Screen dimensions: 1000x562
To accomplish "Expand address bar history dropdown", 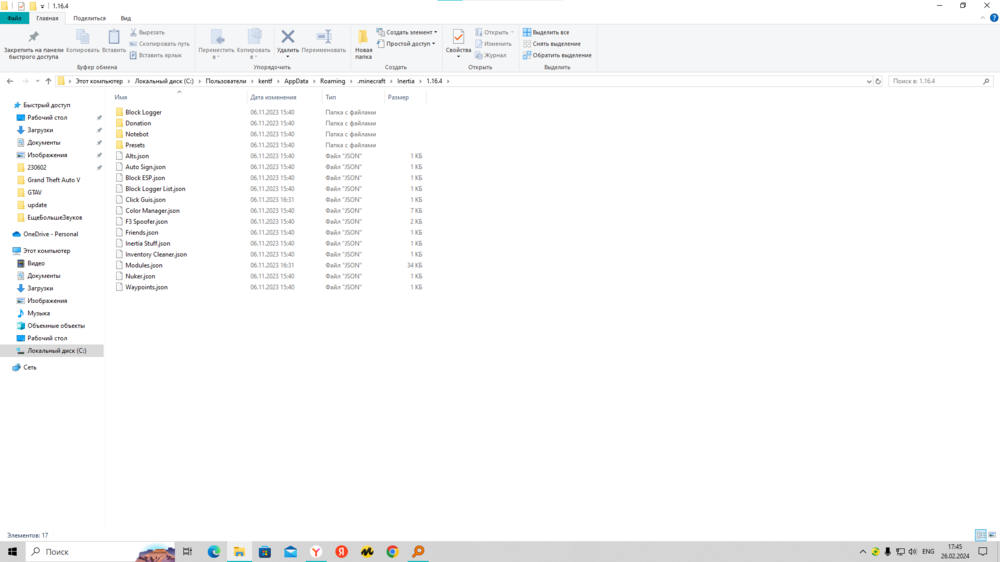I will (869, 81).
